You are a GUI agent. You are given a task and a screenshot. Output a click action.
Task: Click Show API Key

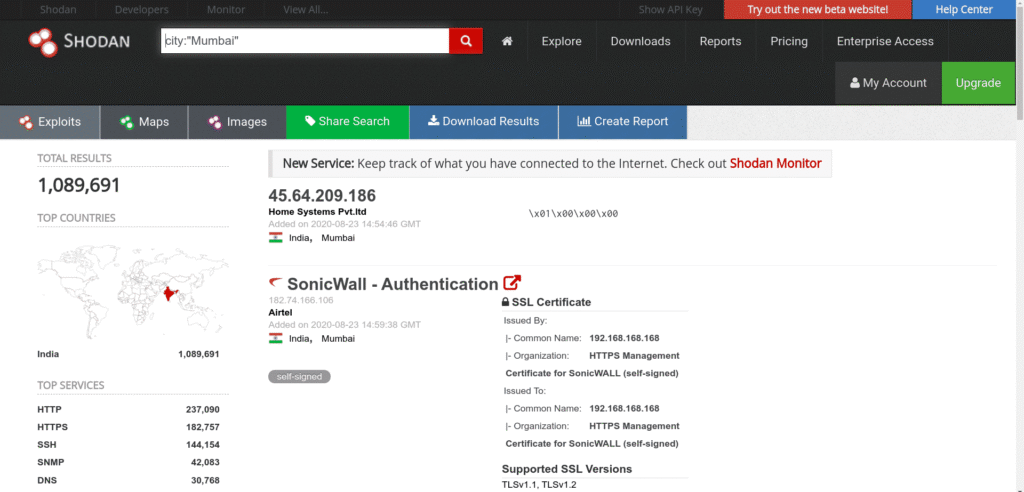click(x=671, y=10)
